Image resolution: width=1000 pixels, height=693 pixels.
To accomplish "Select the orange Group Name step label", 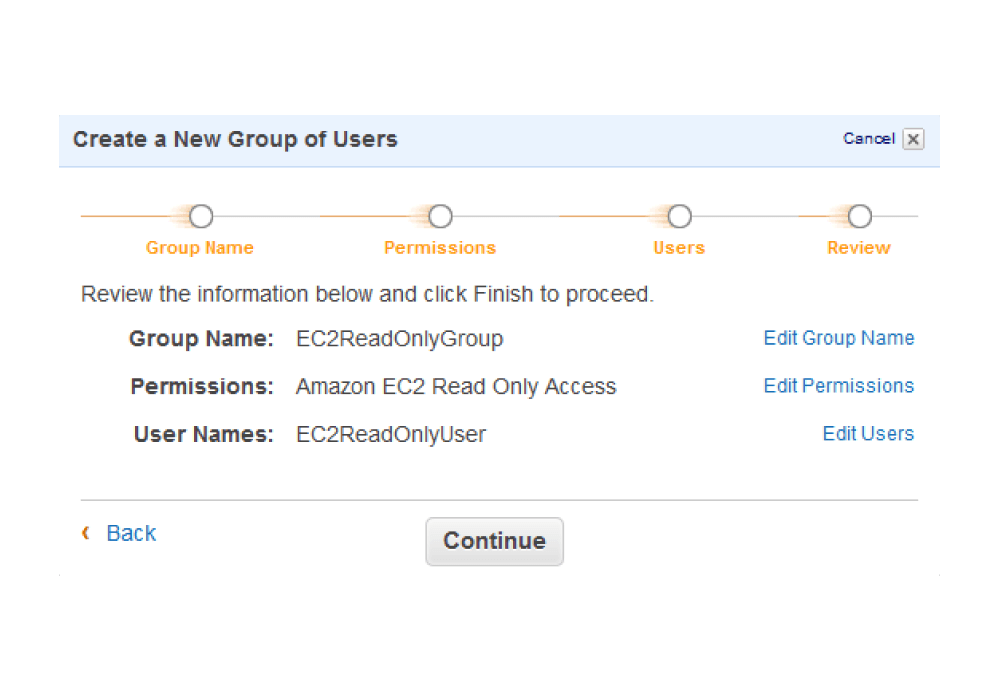I will point(200,248).
